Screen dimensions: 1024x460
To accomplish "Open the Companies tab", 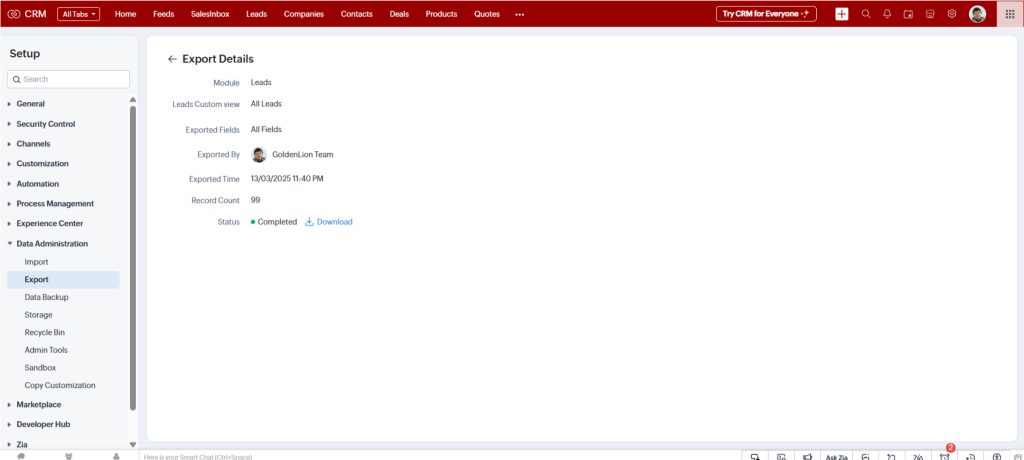I will (304, 14).
